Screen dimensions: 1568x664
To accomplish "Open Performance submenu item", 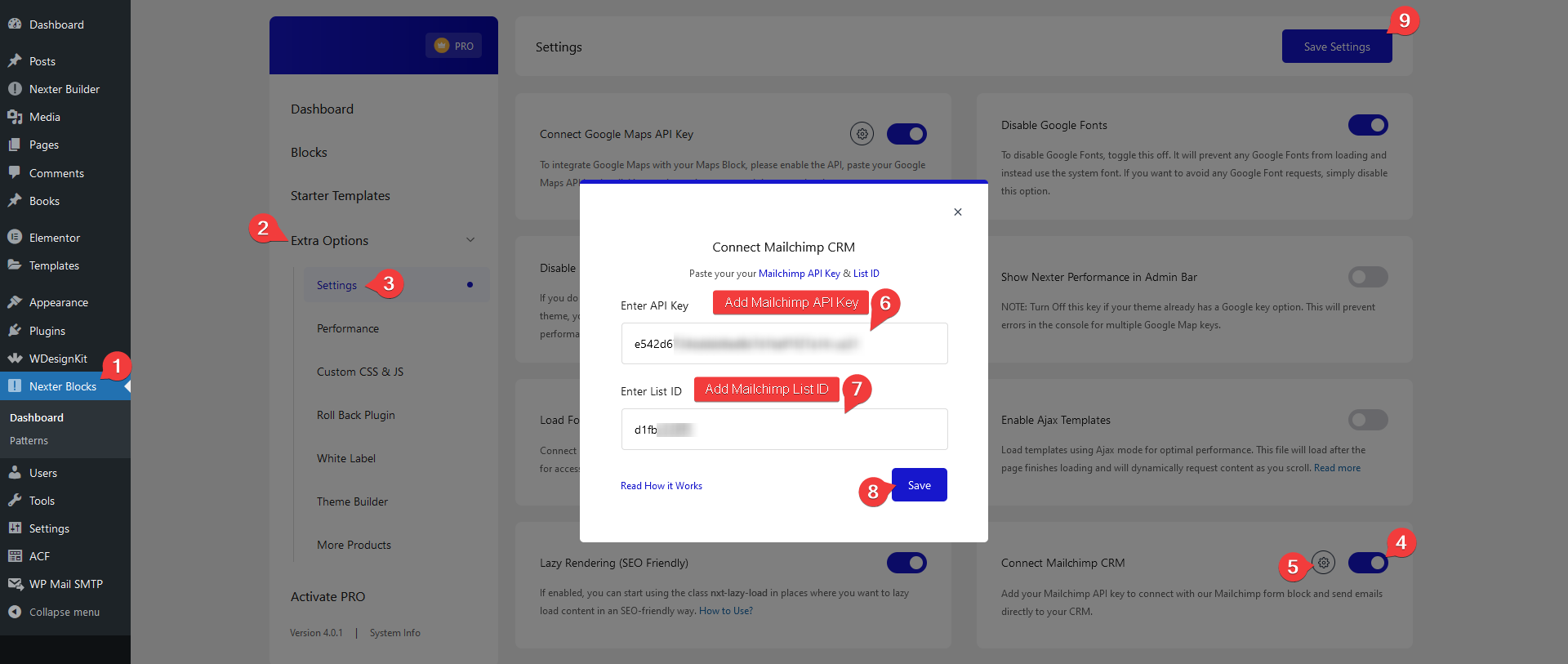I will pos(348,328).
